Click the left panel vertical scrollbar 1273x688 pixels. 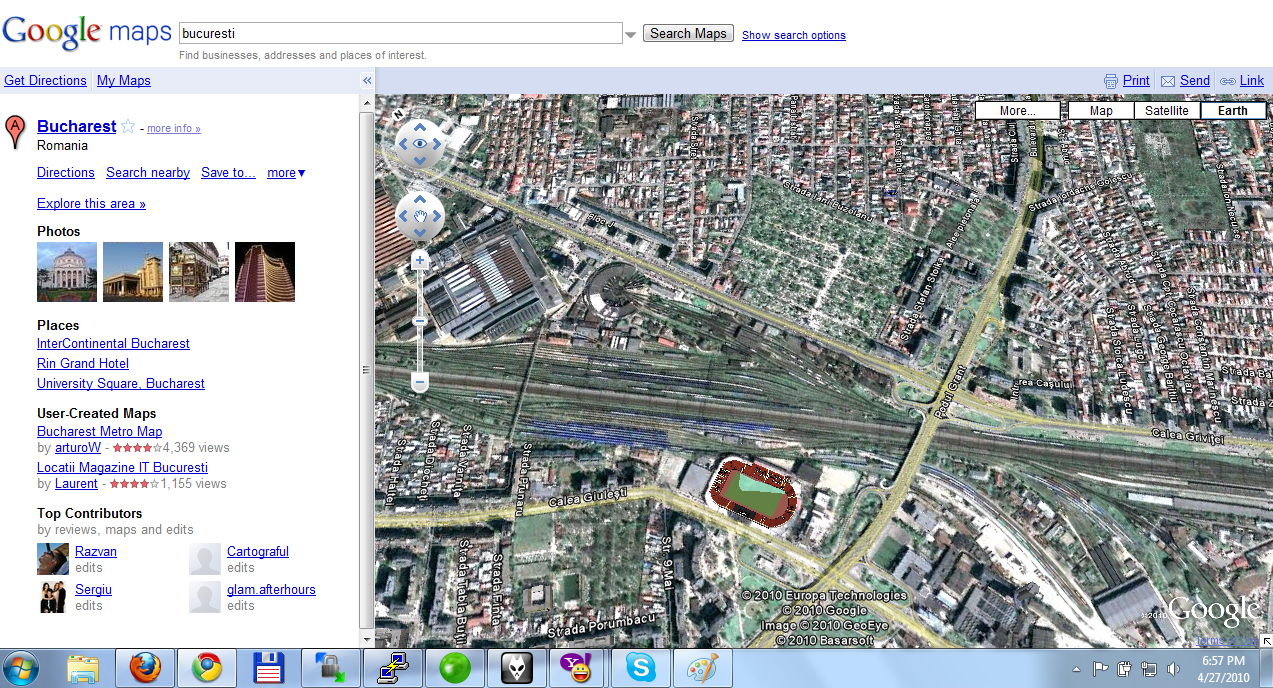[x=366, y=370]
